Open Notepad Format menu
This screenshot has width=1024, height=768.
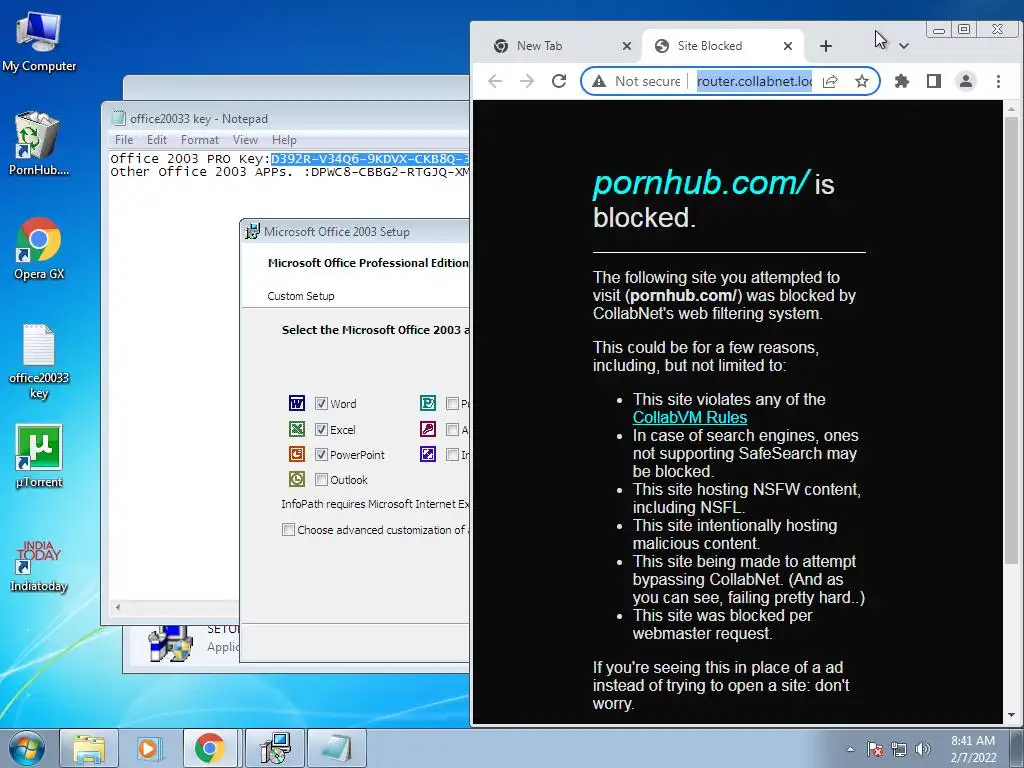199,140
